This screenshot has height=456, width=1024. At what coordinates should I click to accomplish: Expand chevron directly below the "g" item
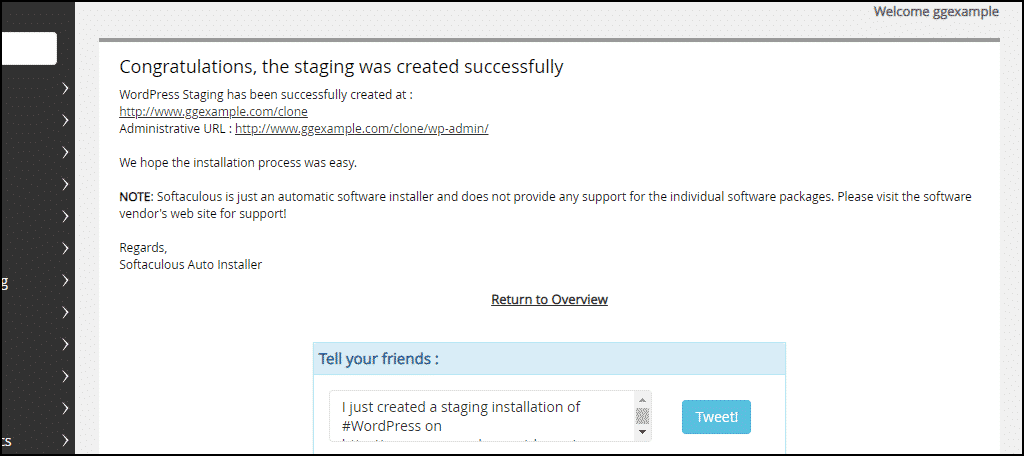point(65,312)
